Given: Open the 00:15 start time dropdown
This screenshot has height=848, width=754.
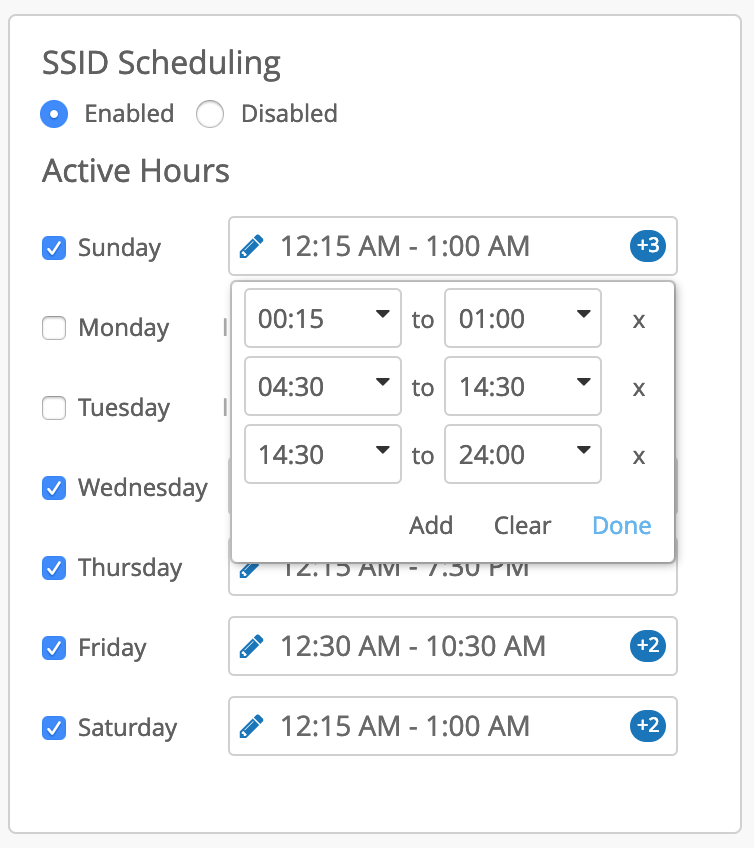Looking at the screenshot, I should click(x=322, y=319).
